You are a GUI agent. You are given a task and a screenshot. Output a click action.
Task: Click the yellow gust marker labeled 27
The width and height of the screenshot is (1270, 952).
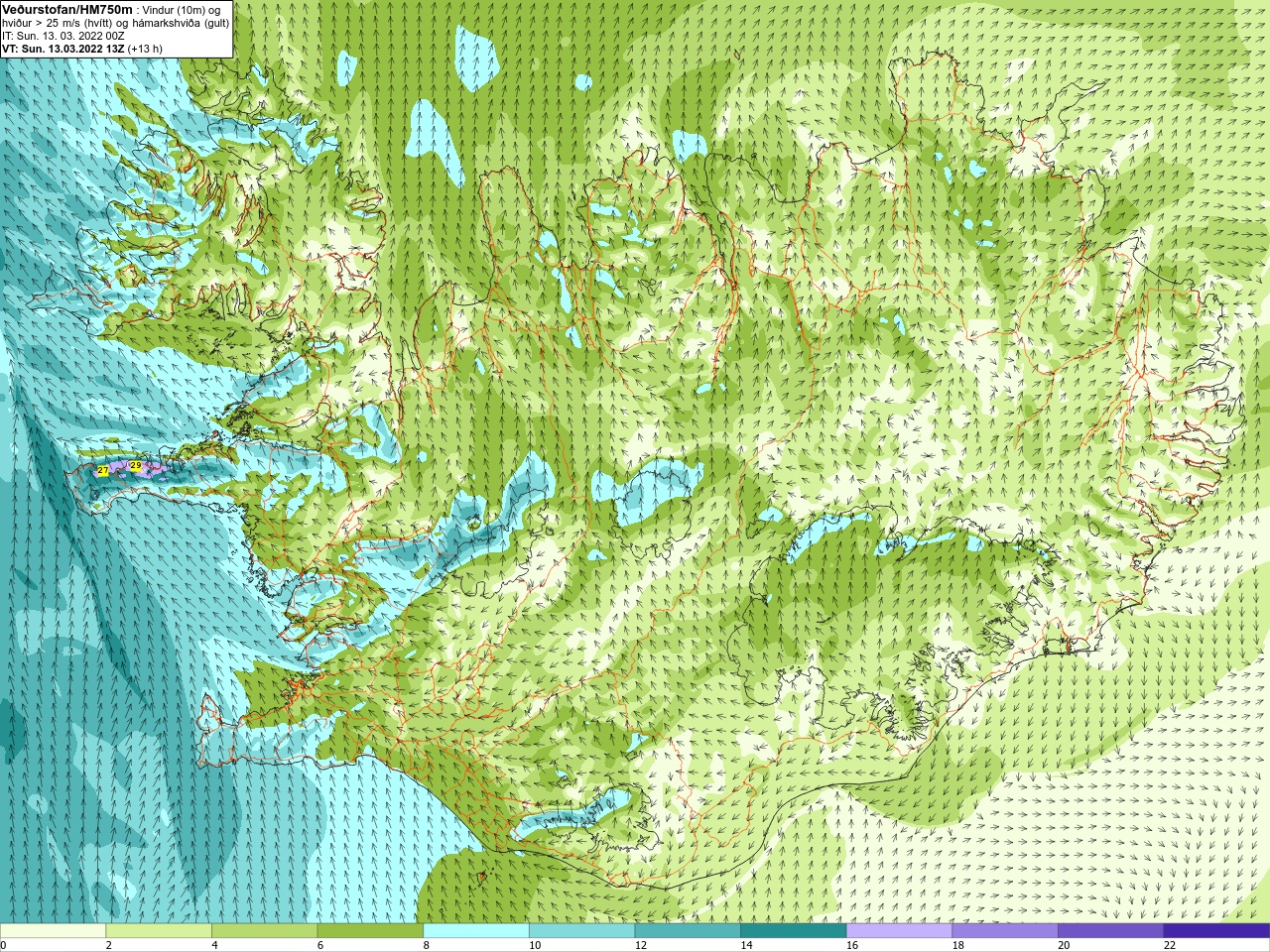pyautogui.click(x=102, y=470)
